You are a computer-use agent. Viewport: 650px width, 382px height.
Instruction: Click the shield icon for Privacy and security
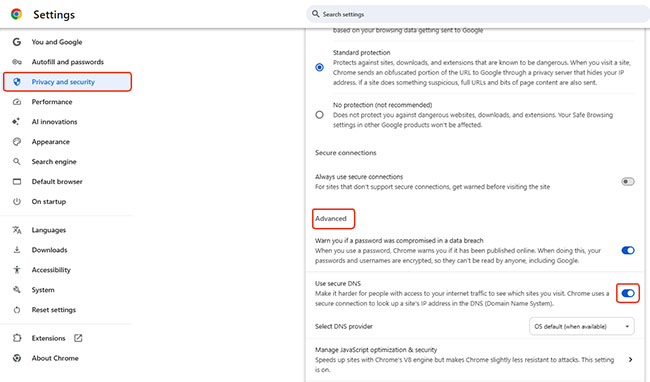tap(17, 82)
